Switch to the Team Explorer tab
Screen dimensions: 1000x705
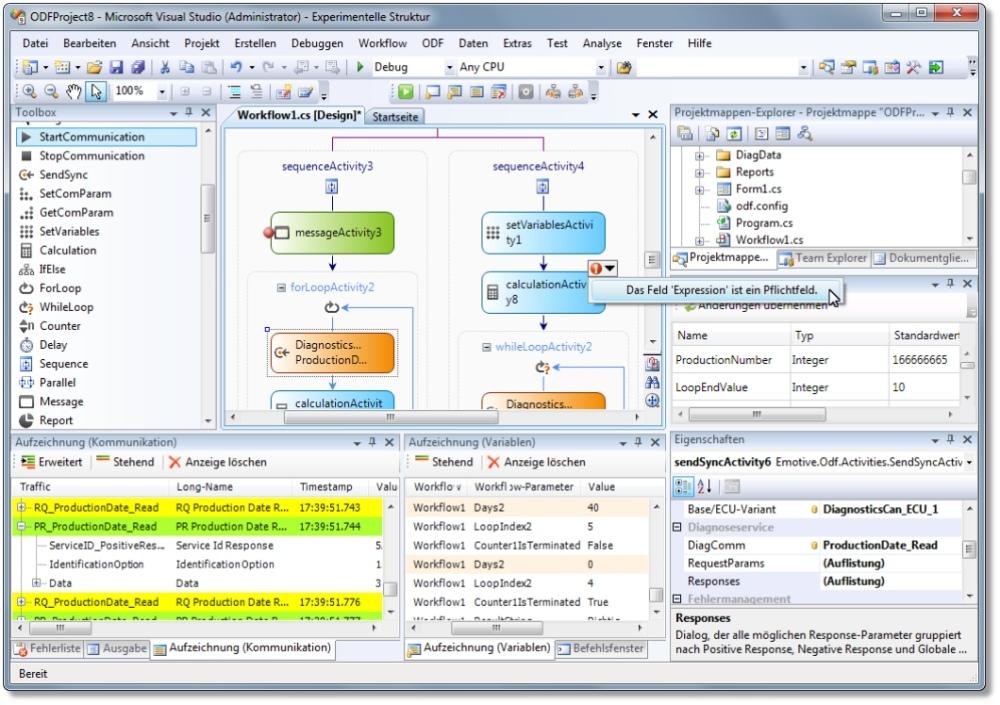pos(823,258)
